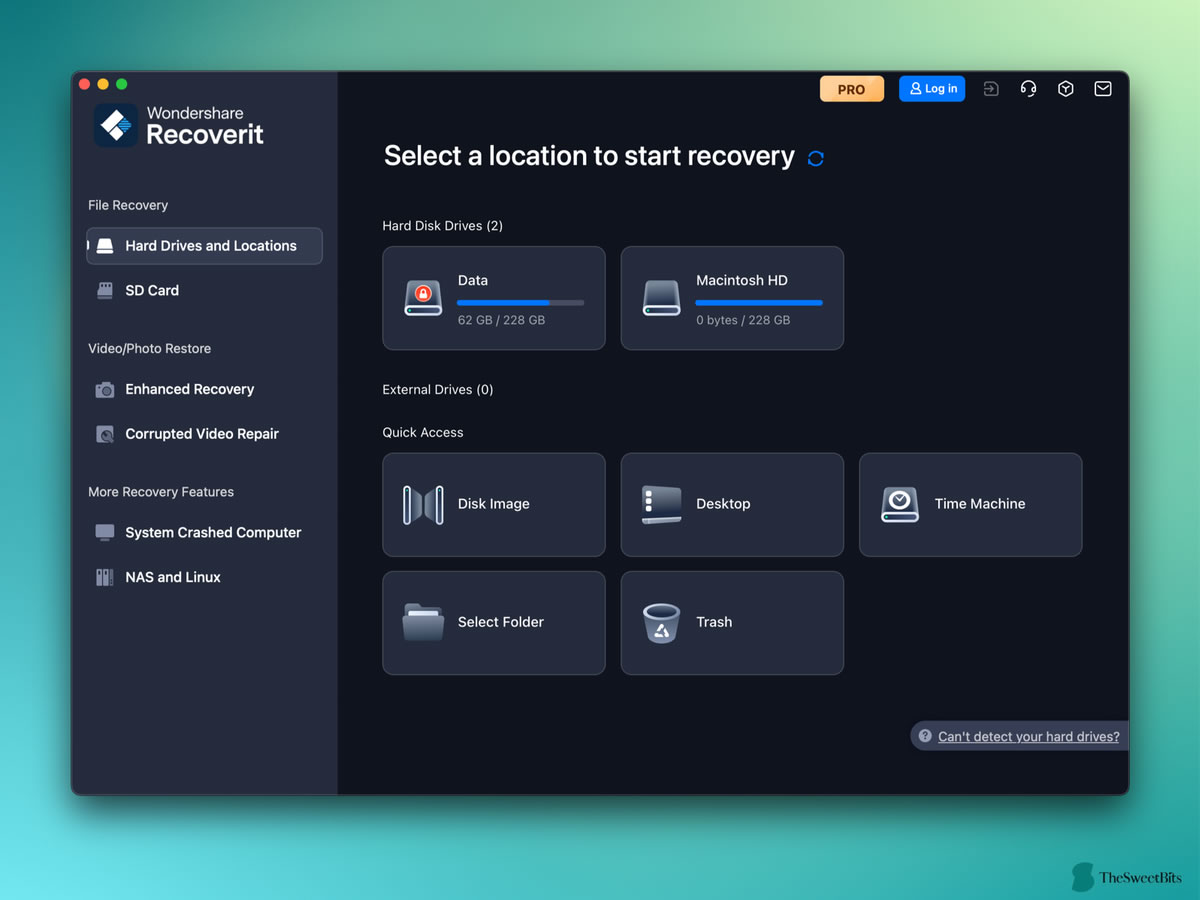
Task: Click the NAS and Linux server icon
Action: tap(105, 577)
